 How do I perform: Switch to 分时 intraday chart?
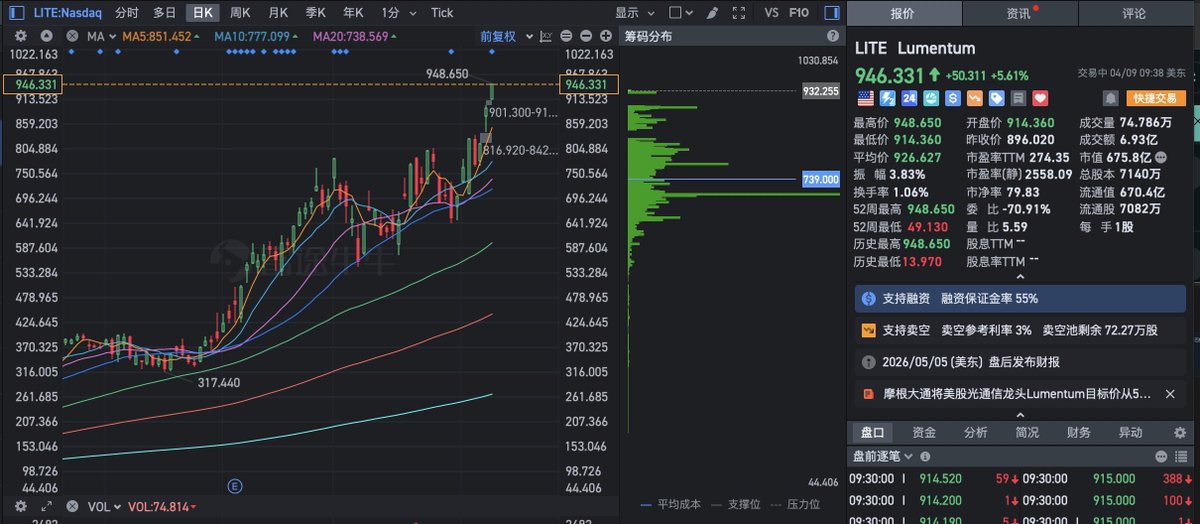coord(127,13)
